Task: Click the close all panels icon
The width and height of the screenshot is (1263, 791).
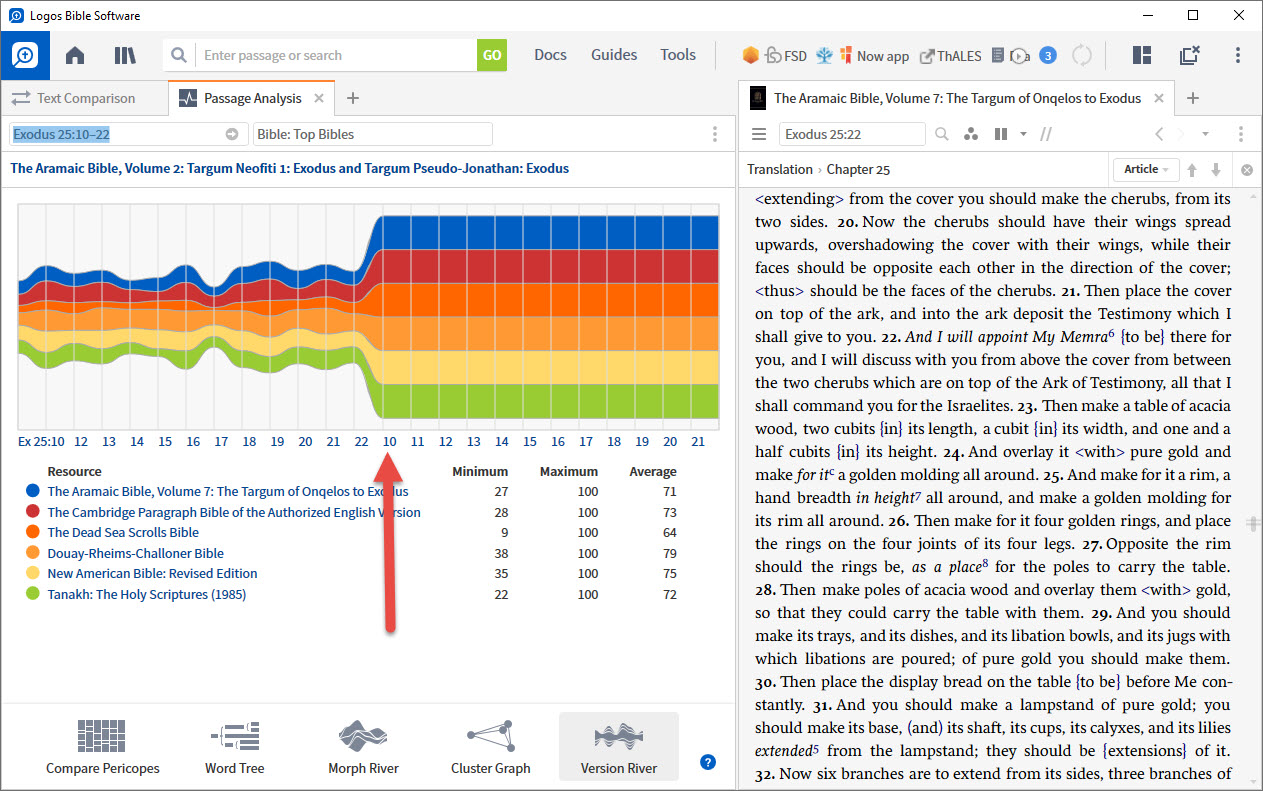Action: [x=1189, y=56]
